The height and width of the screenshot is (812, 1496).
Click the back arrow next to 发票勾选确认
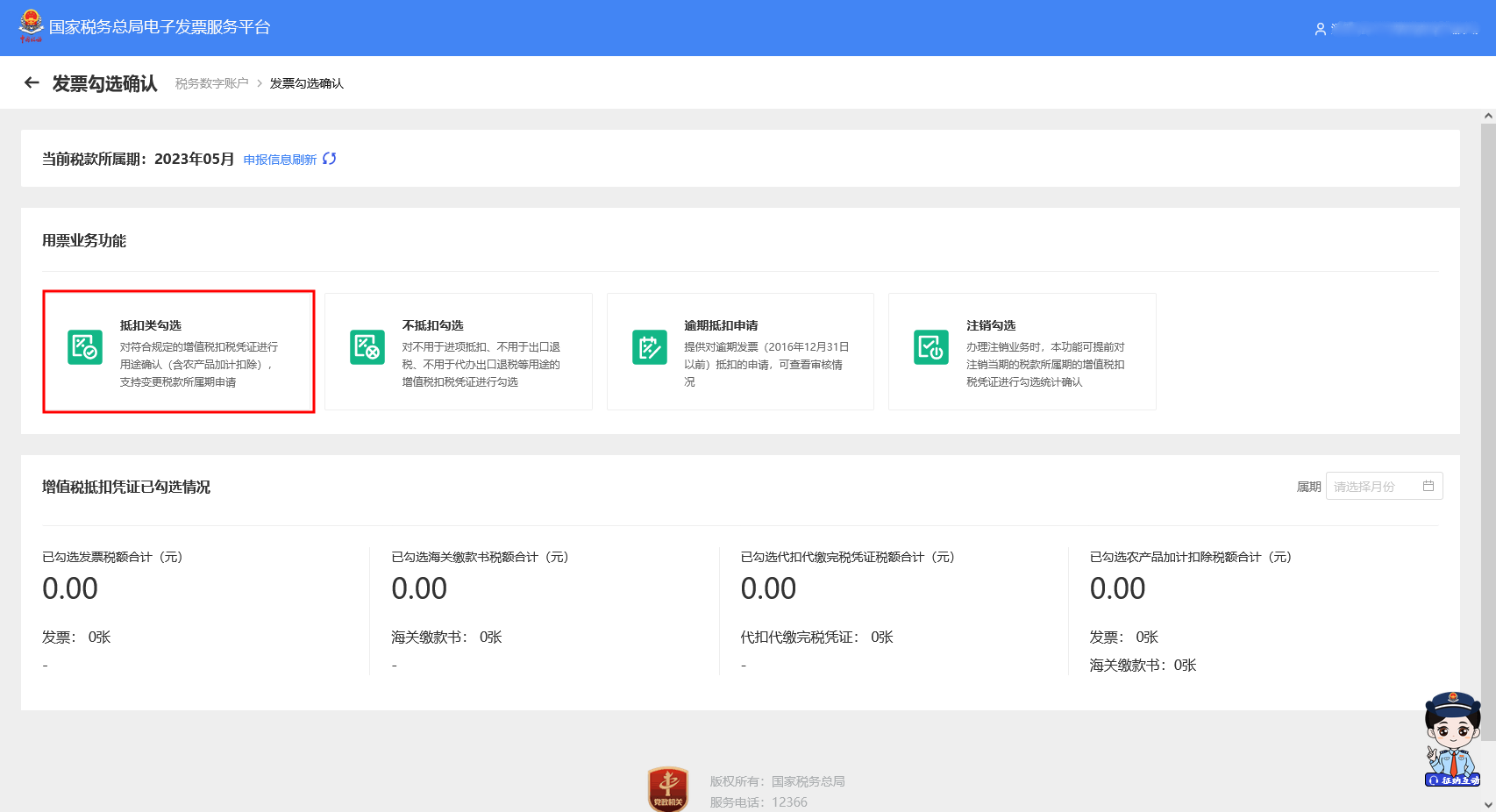[32, 82]
